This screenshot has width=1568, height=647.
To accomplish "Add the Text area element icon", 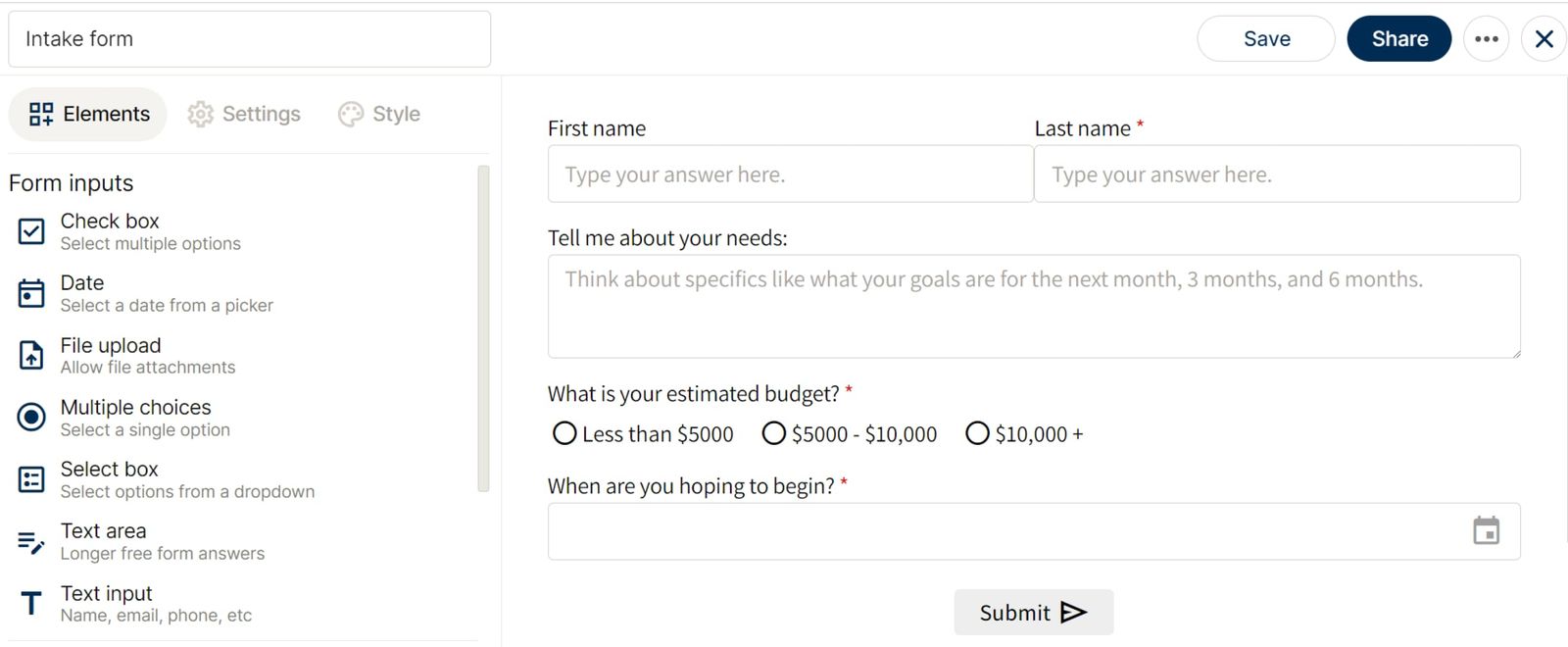I will 31,541.
